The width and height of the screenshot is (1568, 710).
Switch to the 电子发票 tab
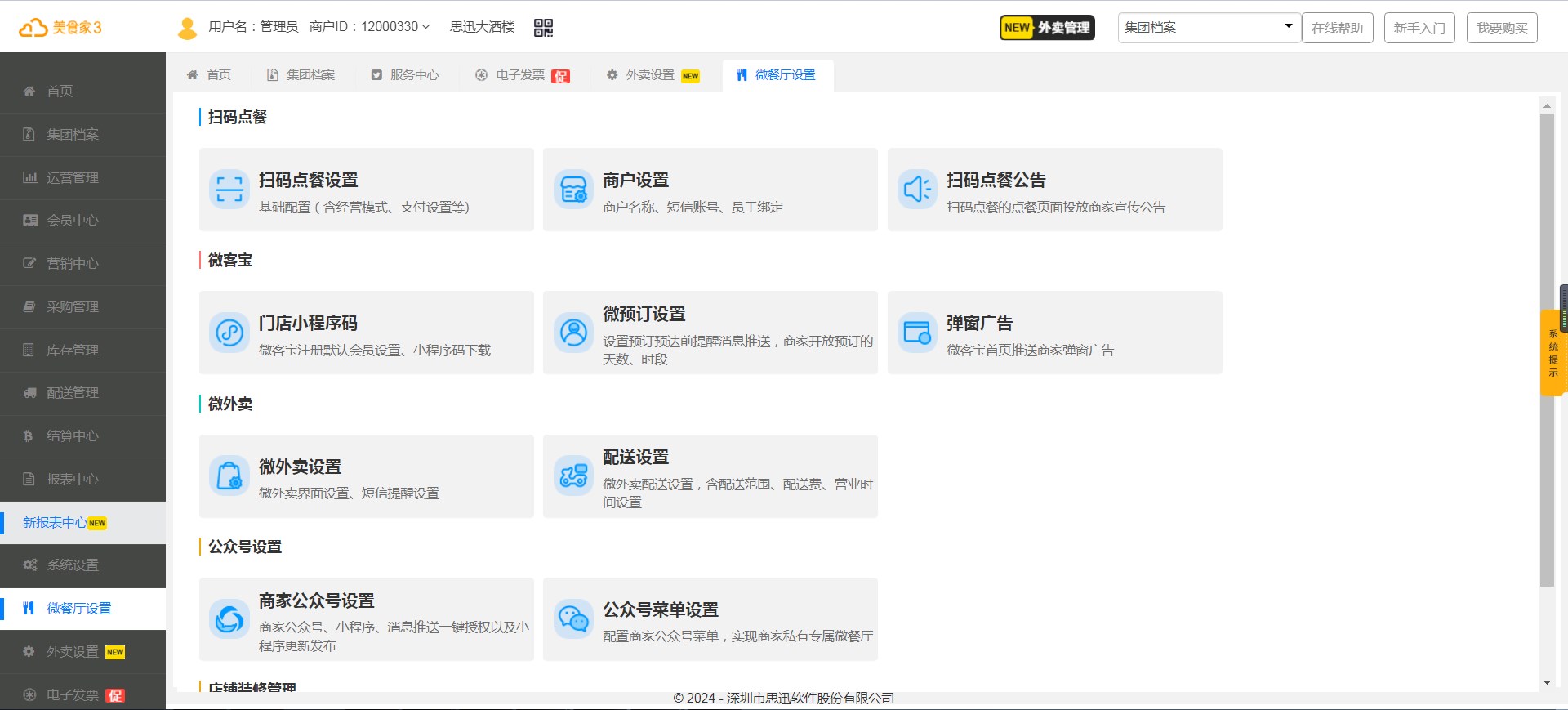pyautogui.click(x=521, y=75)
